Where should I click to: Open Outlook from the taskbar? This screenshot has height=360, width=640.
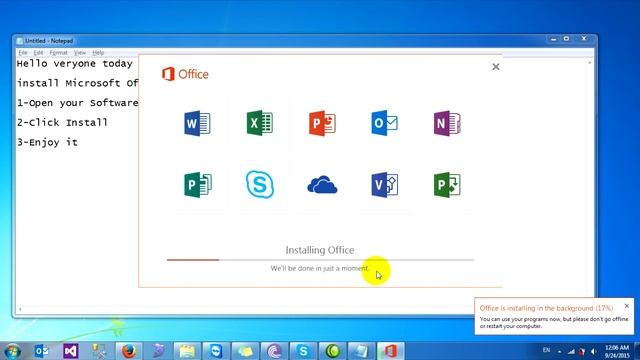42,351
